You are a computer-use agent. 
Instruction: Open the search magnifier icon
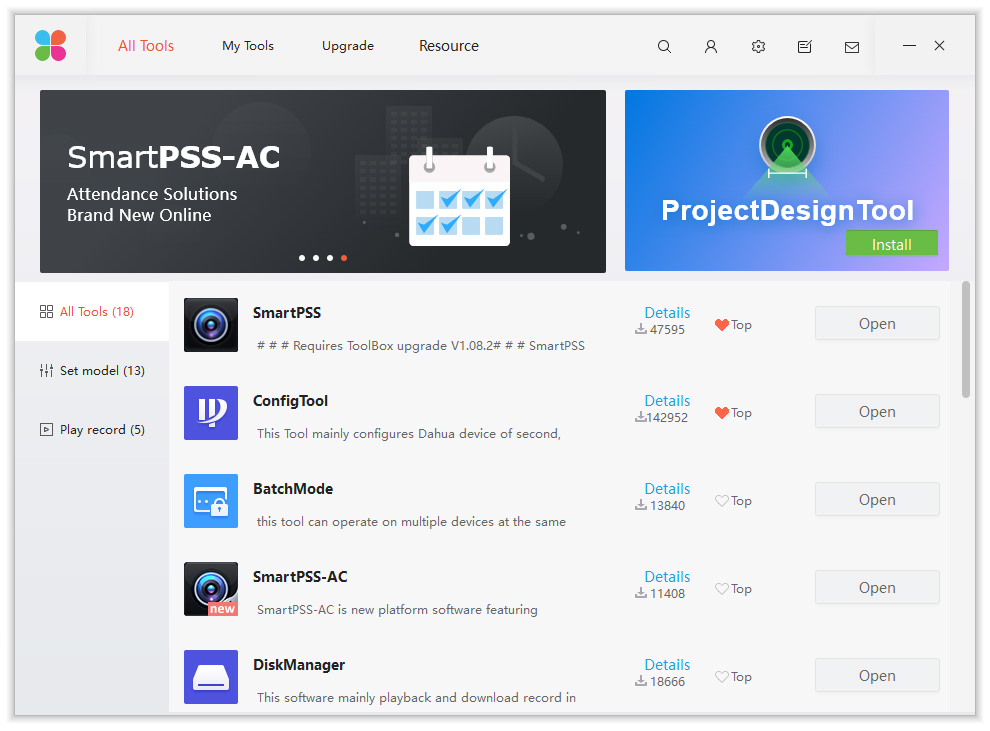click(x=664, y=46)
